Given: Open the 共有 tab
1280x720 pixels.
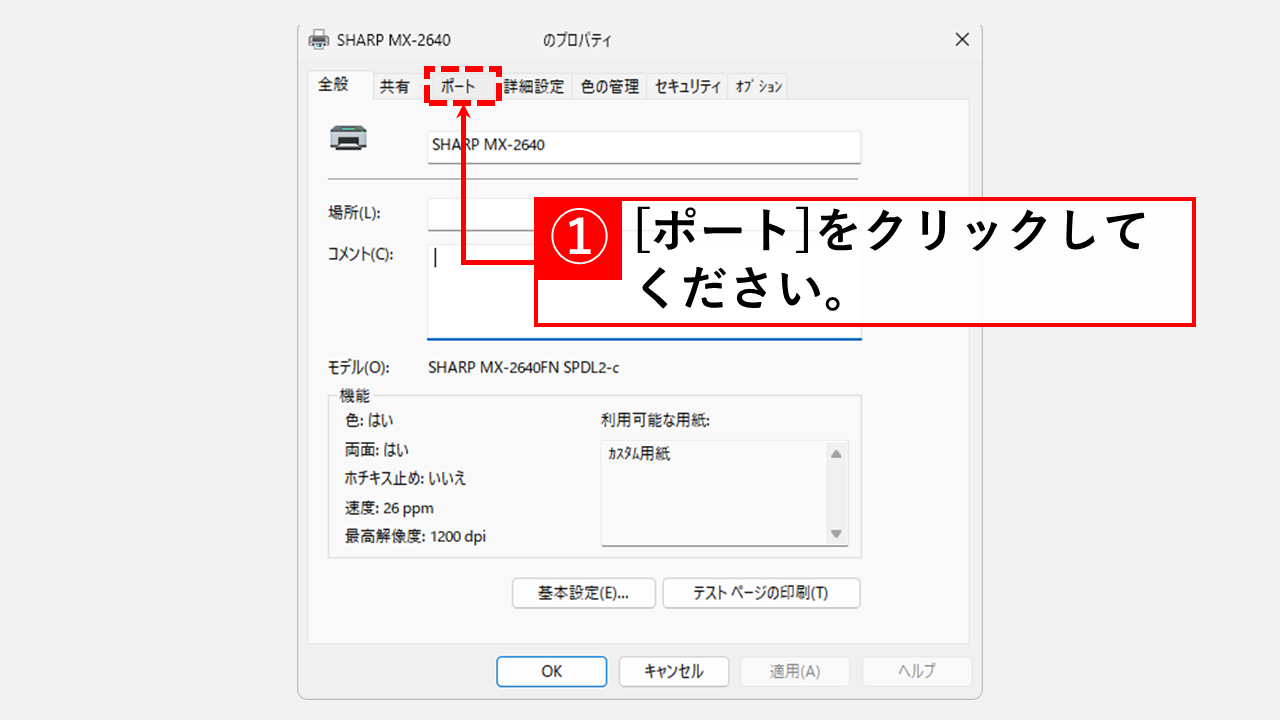Looking at the screenshot, I should (396, 86).
